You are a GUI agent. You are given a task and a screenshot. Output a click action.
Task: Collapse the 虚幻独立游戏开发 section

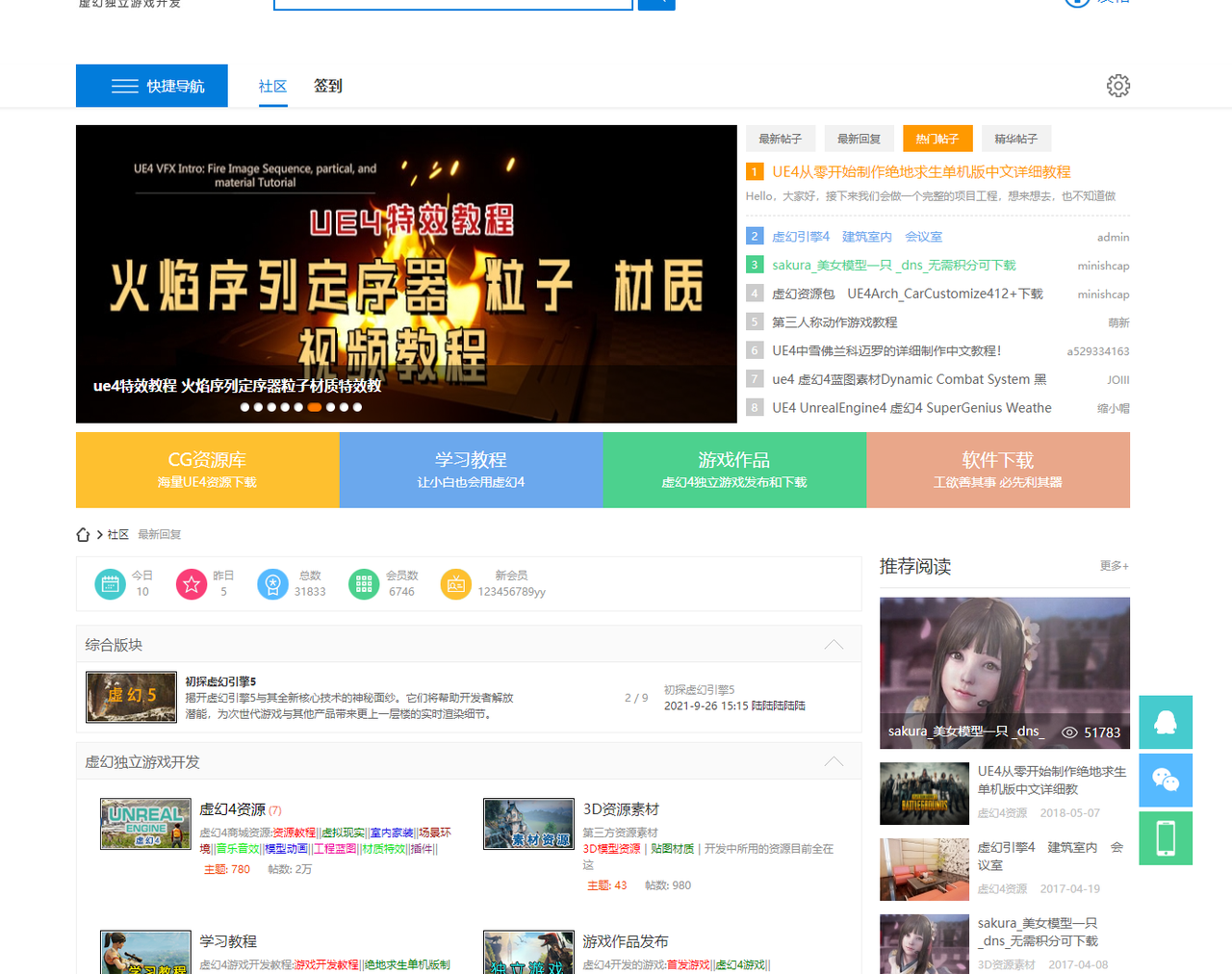[x=834, y=761]
